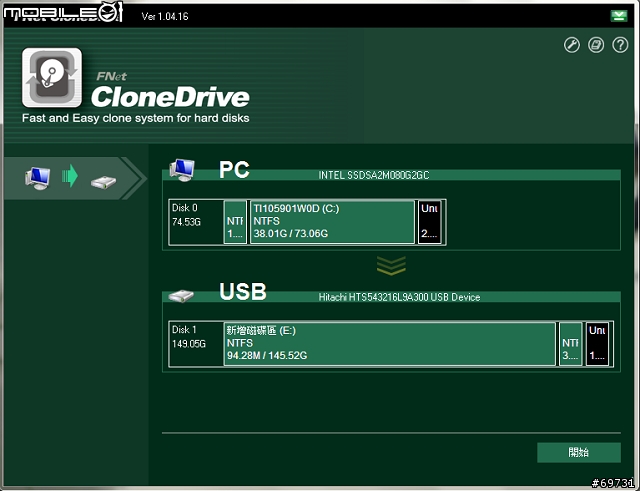Open the wrench settings icon
Screen dimensions: 640x491
571,45
